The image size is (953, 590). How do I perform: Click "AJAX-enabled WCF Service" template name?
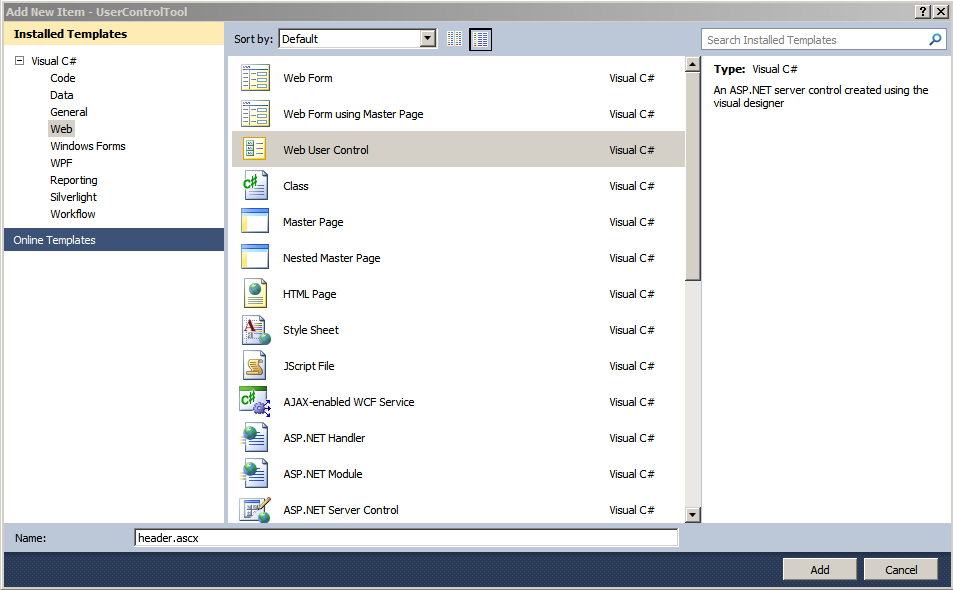(x=348, y=402)
